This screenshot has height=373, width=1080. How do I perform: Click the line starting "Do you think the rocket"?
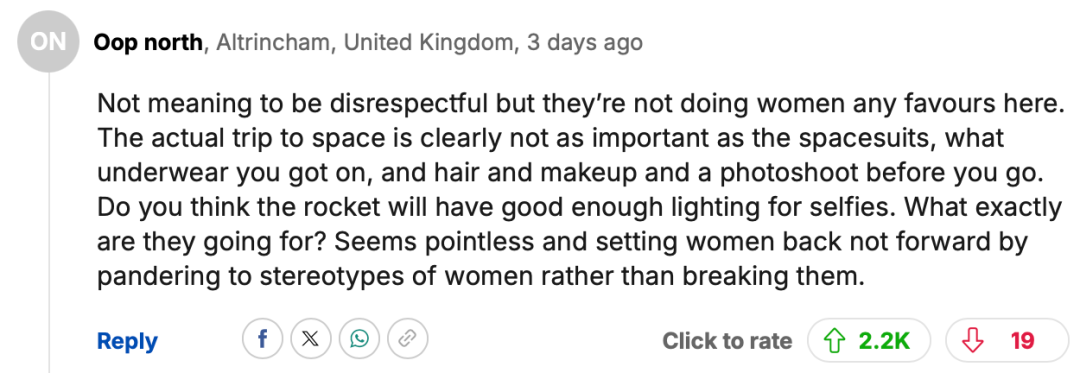(580, 207)
